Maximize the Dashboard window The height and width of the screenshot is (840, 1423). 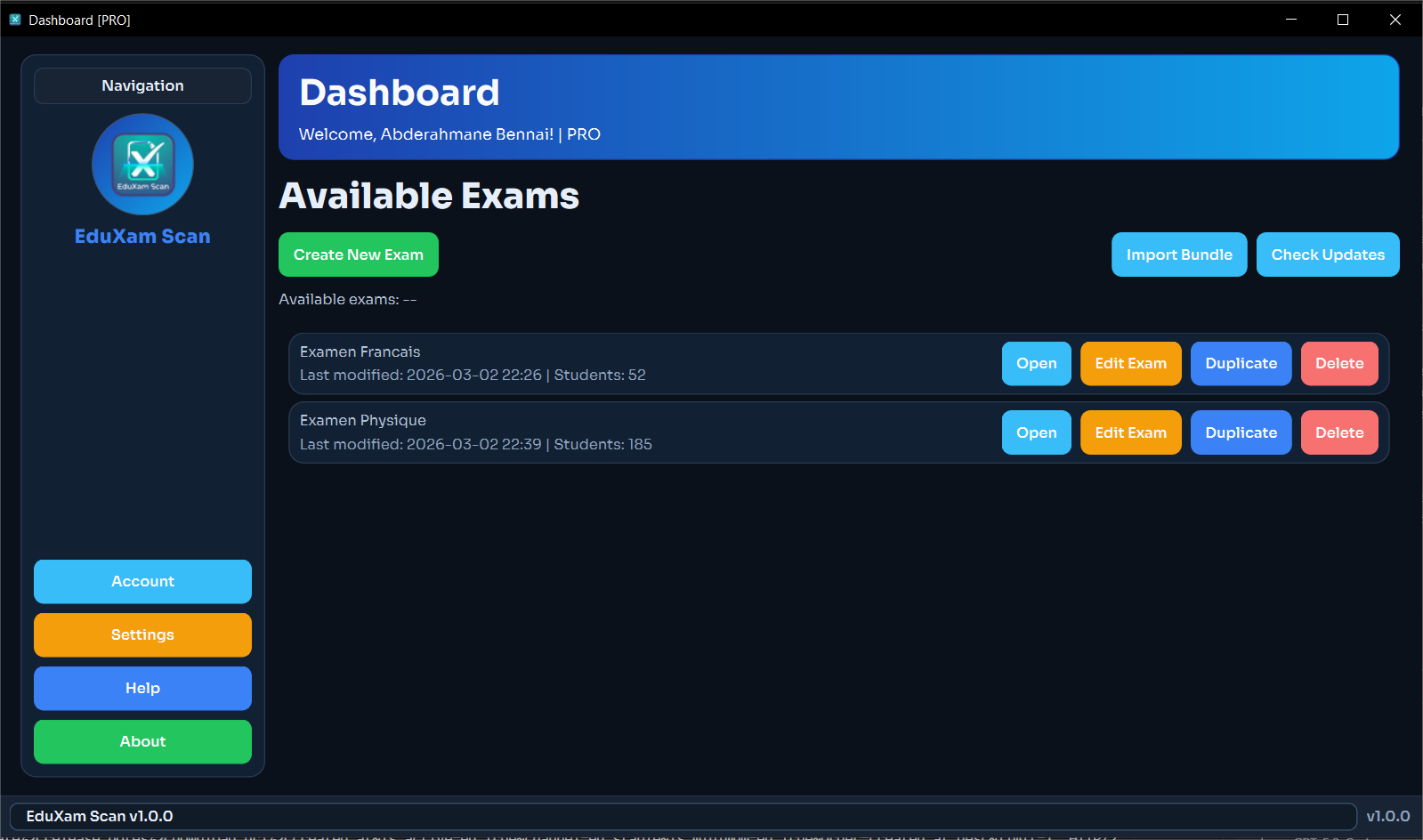click(1342, 20)
